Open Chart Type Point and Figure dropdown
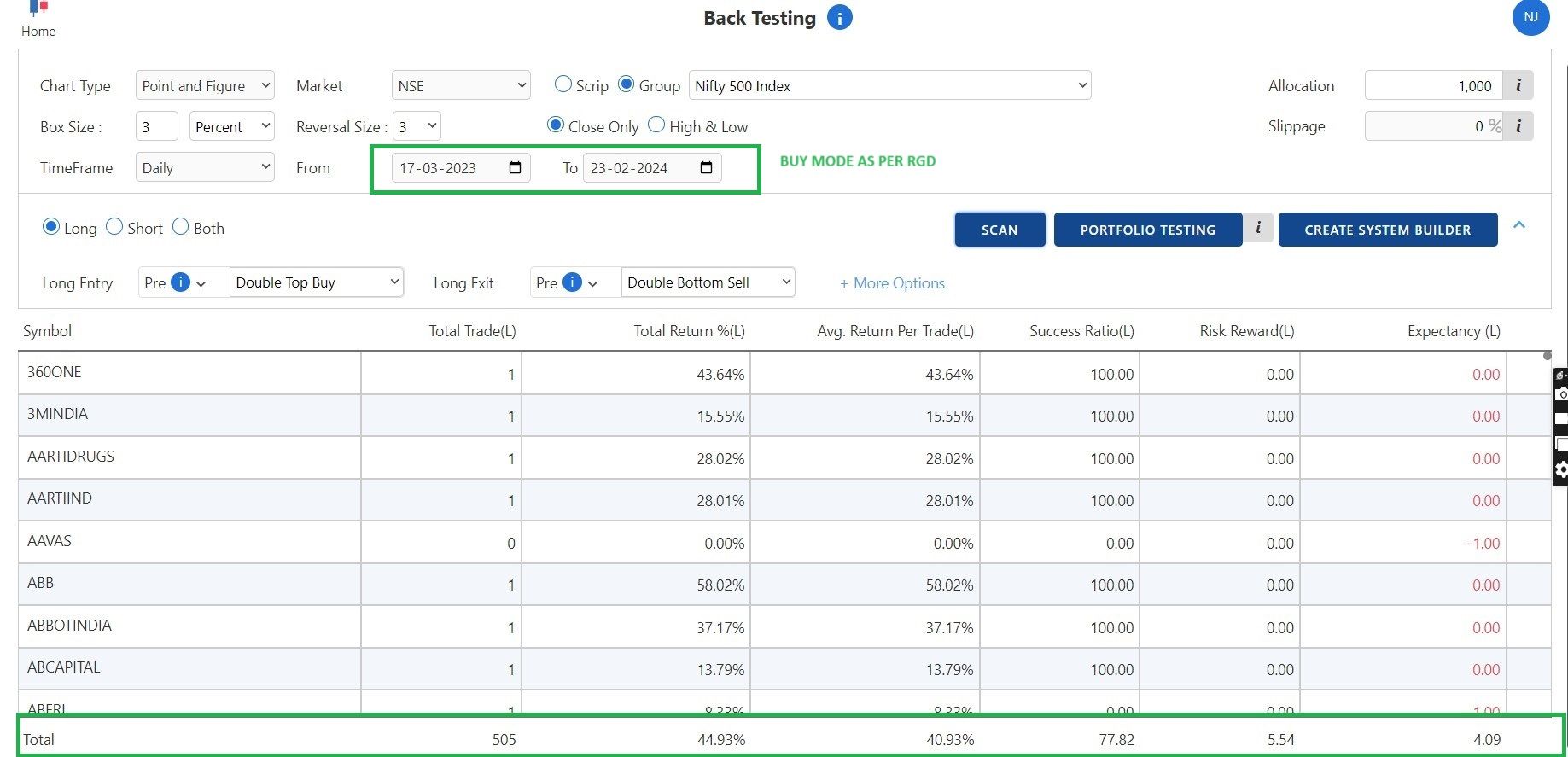 [x=205, y=85]
